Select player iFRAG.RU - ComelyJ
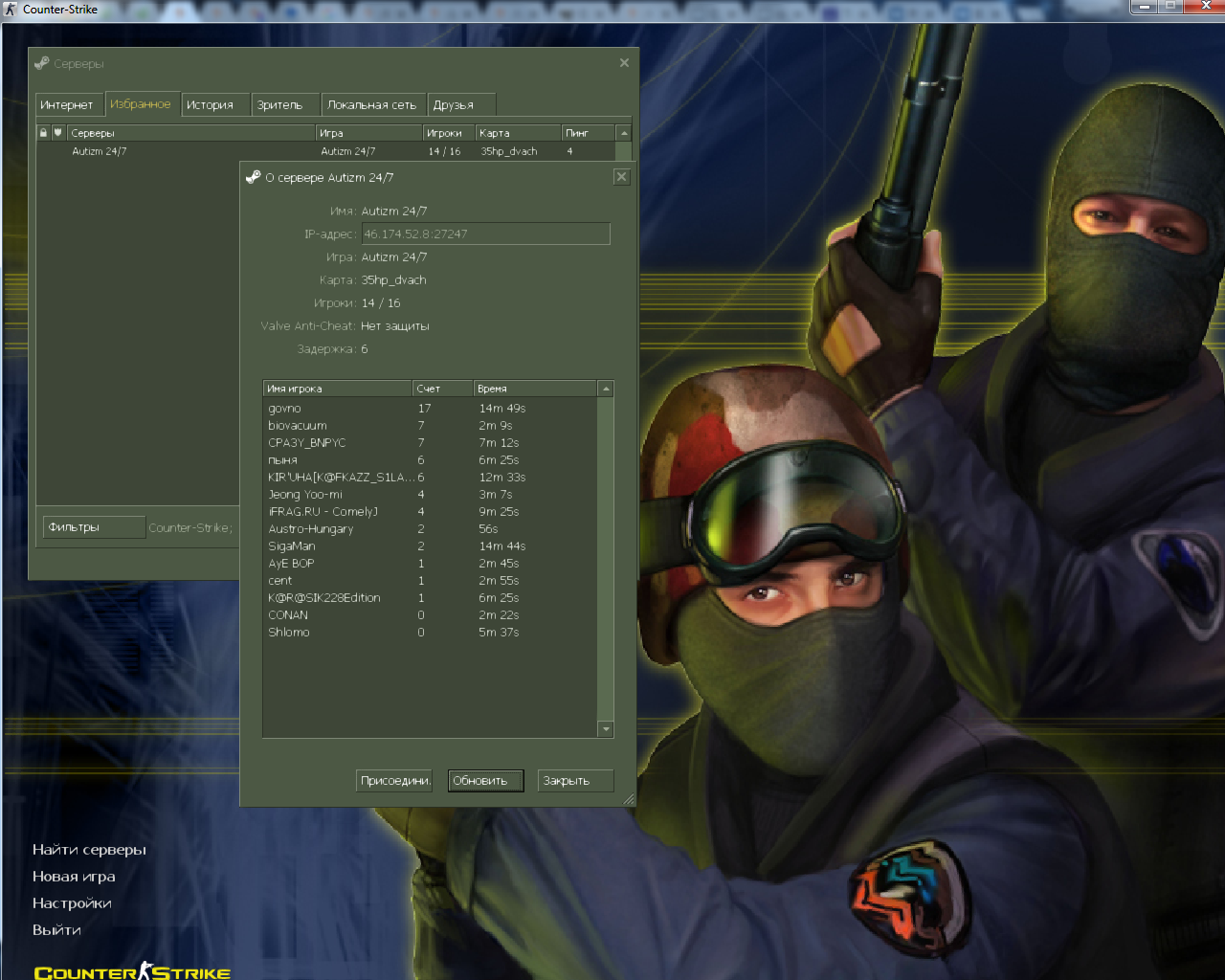Image resolution: width=1225 pixels, height=980 pixels. [430, 512]
